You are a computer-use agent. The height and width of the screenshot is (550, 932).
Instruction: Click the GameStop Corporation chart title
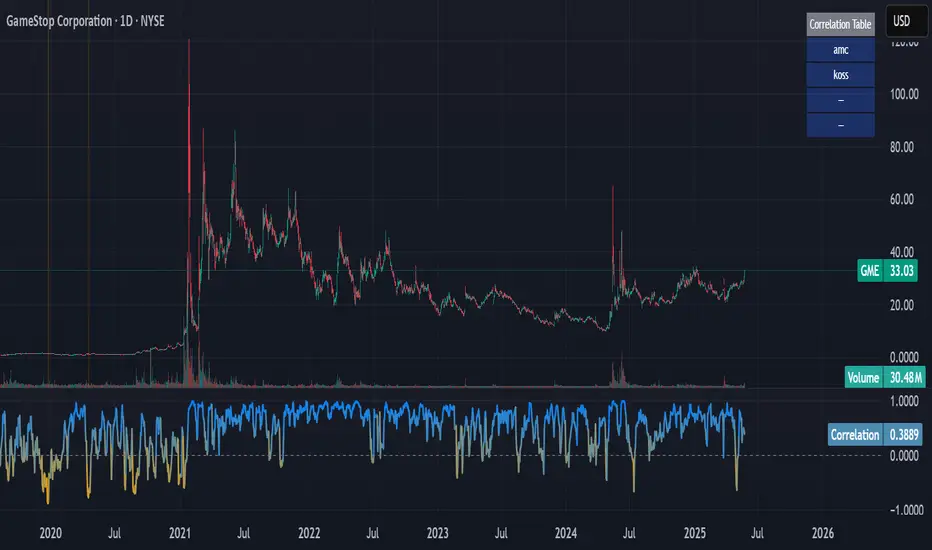click(x=85, y=21)
